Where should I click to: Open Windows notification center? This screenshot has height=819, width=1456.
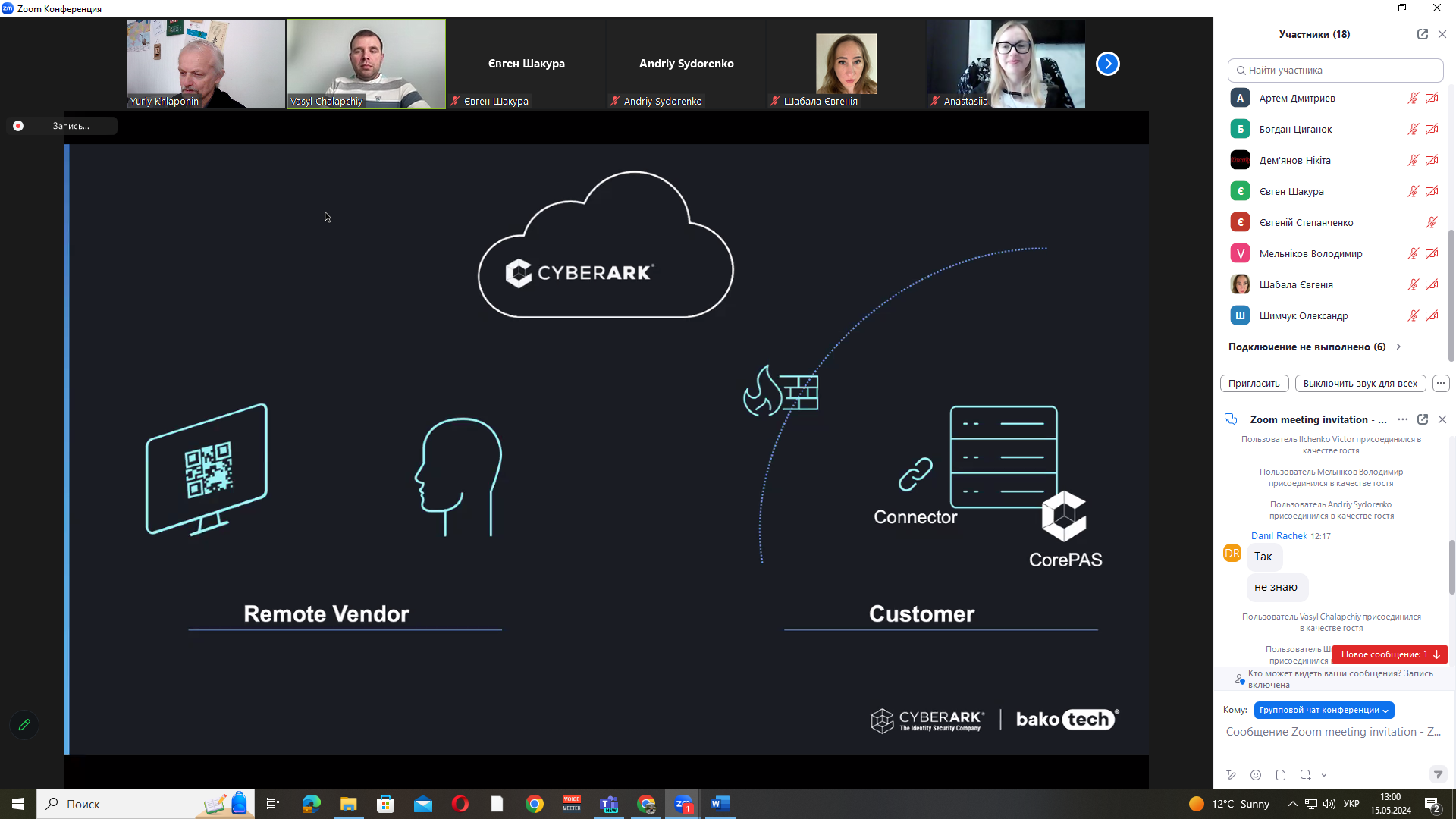[x=1432, y=805]
